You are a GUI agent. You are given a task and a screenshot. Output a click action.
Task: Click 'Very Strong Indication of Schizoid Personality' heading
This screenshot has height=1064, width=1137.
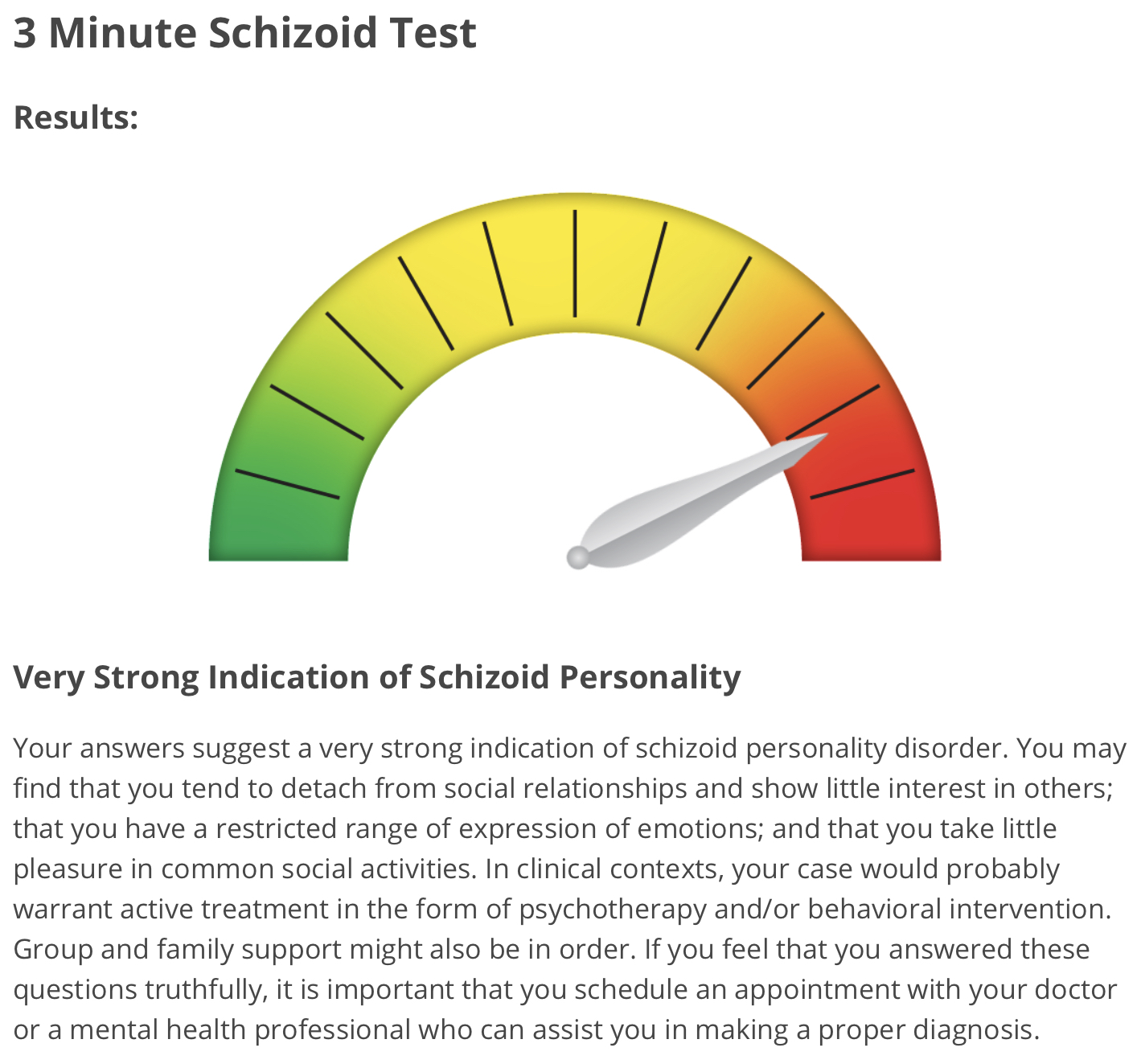[377, 677]
